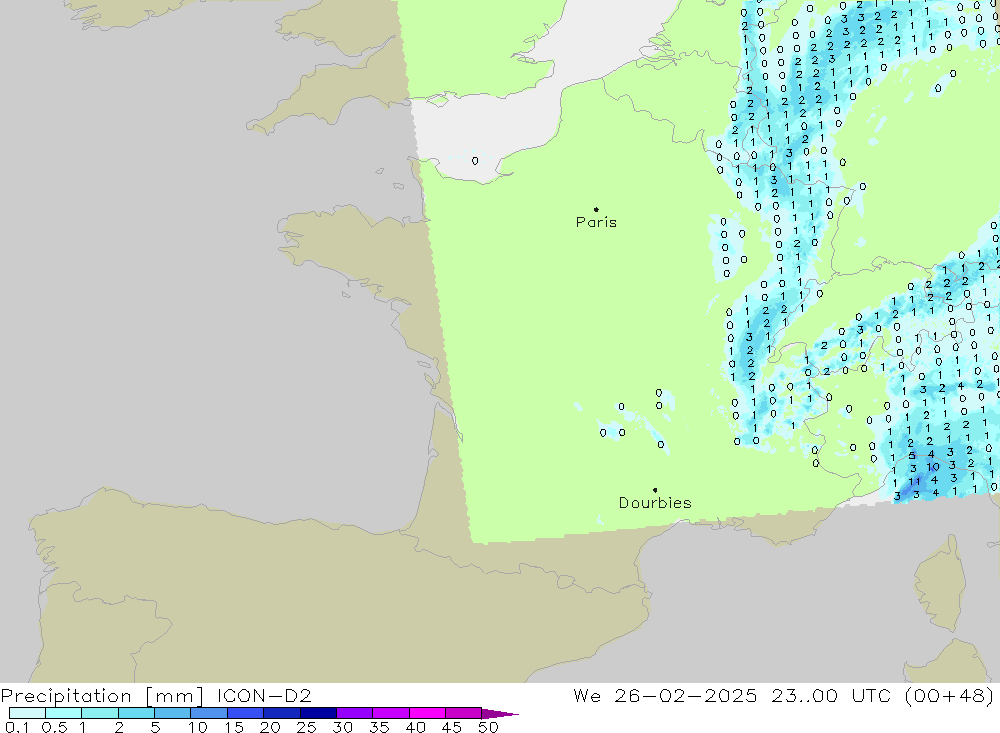1000x733 pixels.
Task: Pick the 35–40 mm legend swatch
Action: click(390, 713)
